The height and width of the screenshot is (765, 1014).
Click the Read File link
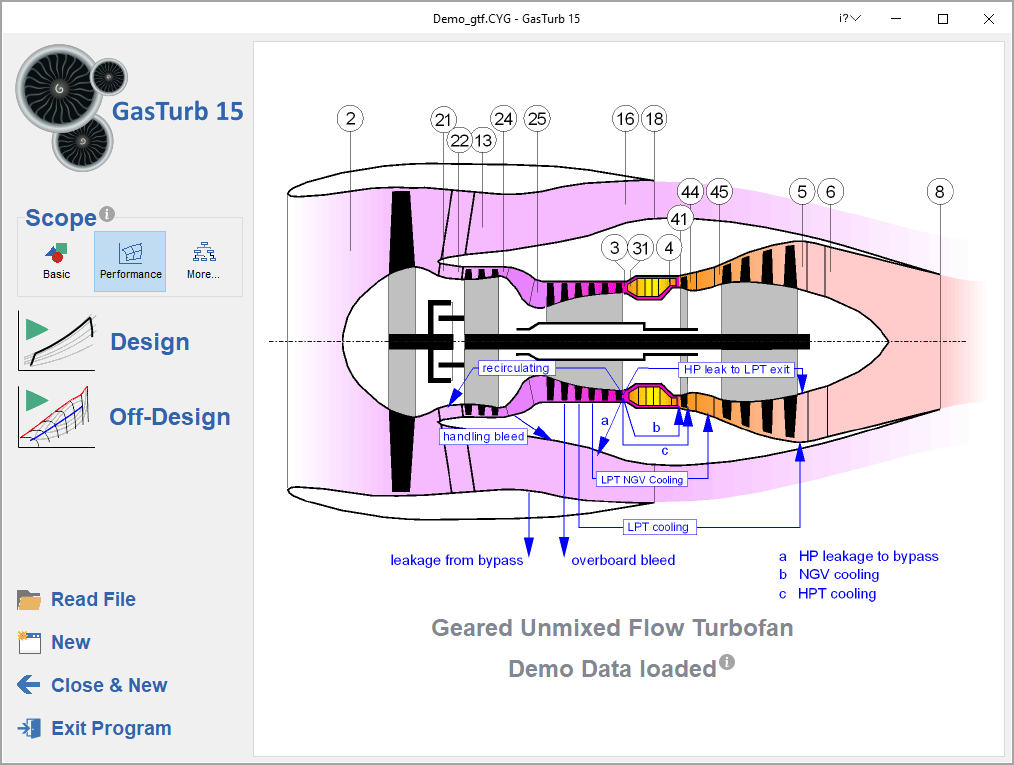click(93, 600)
